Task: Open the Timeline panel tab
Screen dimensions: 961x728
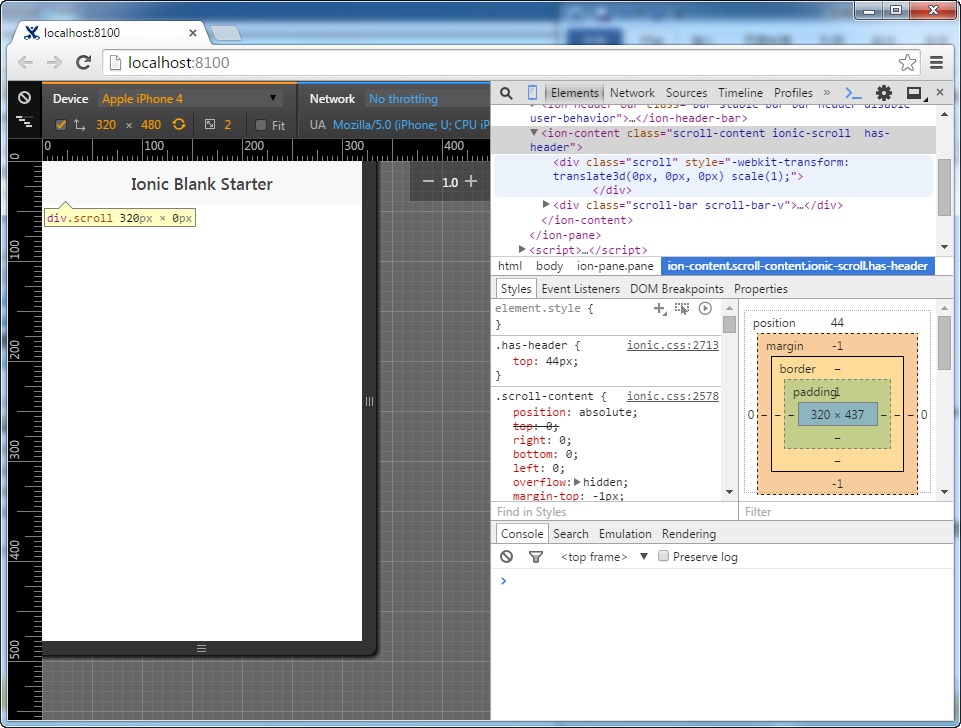Action: point(740,93)
